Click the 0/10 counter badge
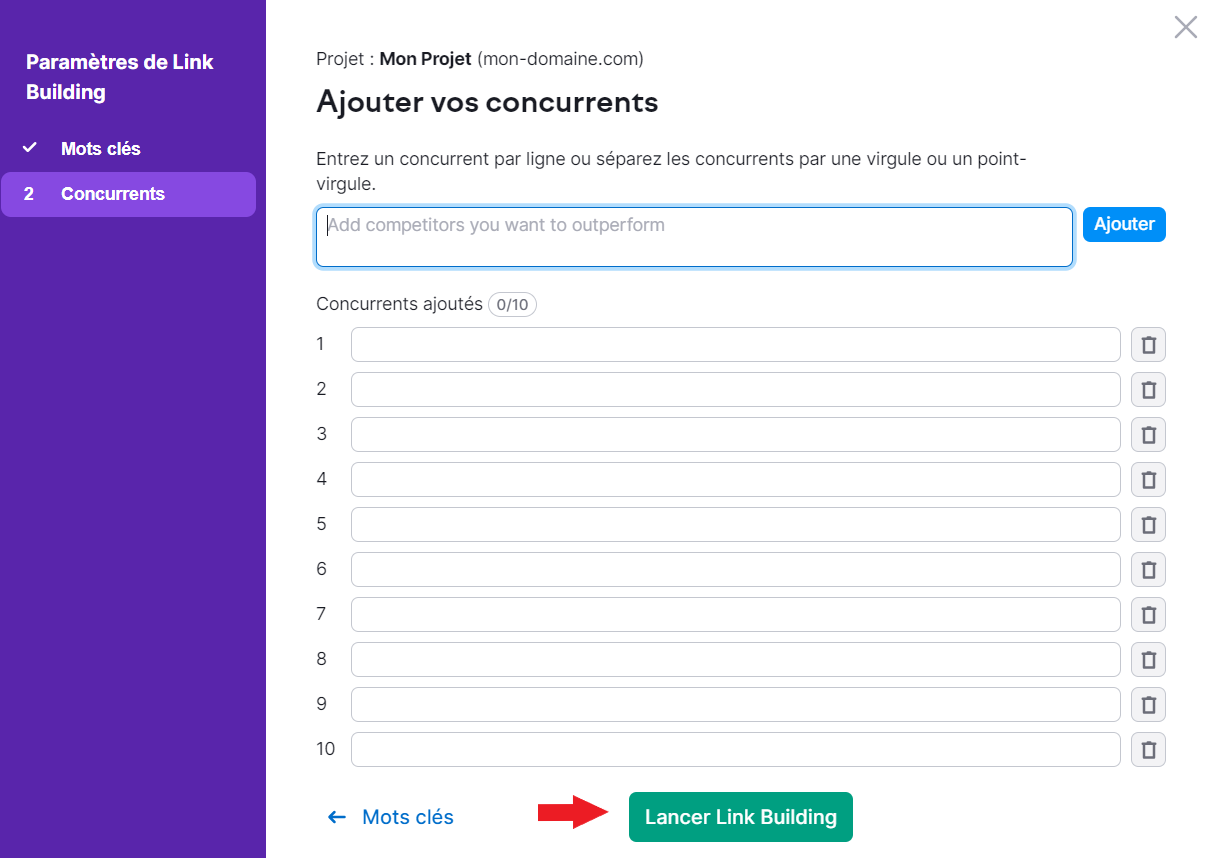 (x=512, y=304)
